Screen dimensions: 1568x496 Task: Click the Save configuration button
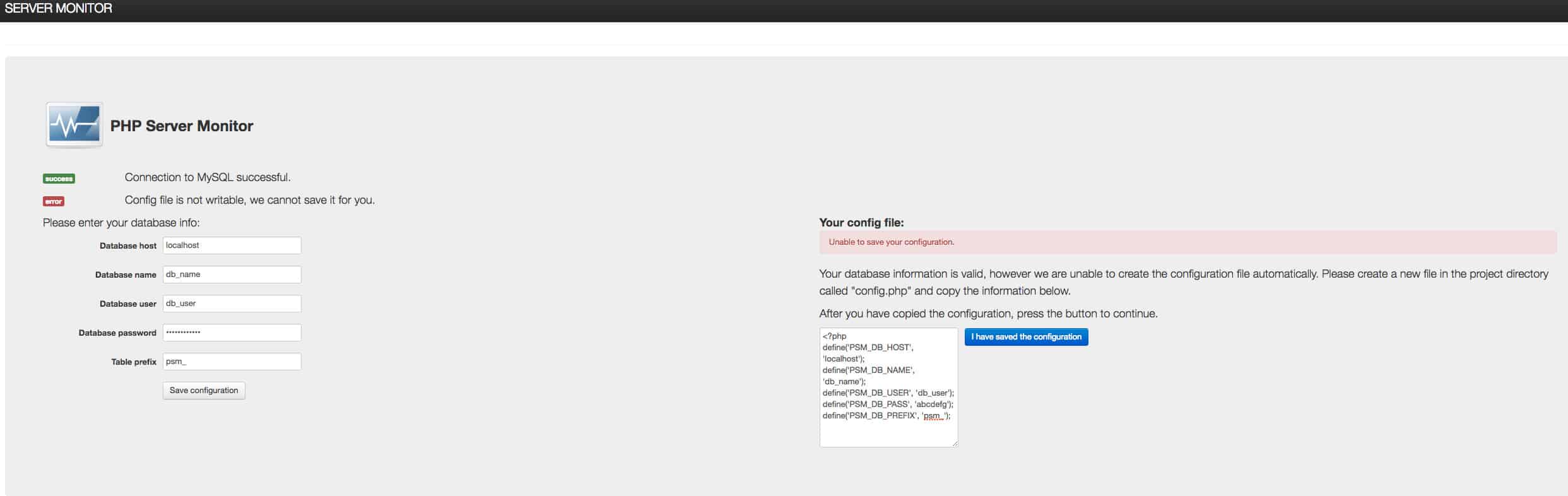click(x=204, y=391)
